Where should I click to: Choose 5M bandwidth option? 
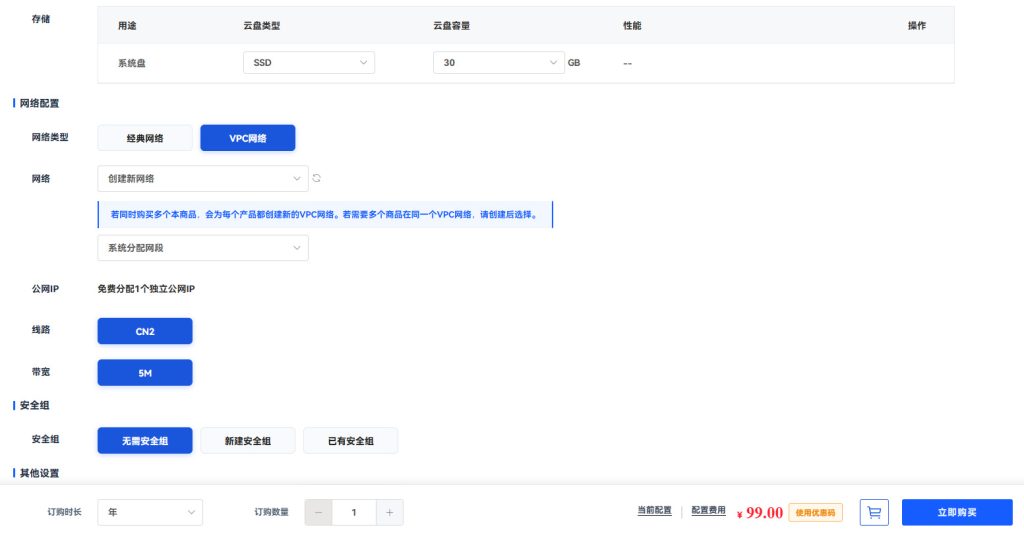[145, 373]
